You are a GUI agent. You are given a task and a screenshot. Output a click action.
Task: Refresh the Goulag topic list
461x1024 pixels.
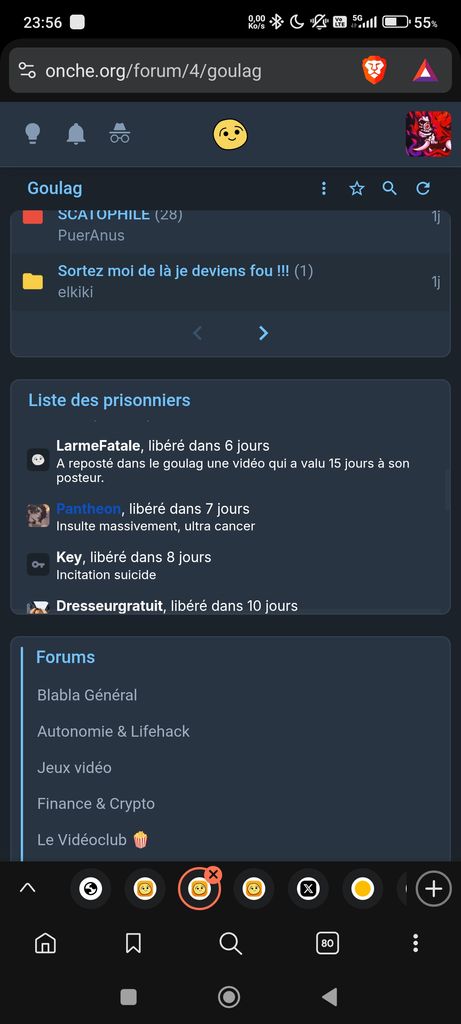point(423,189)
